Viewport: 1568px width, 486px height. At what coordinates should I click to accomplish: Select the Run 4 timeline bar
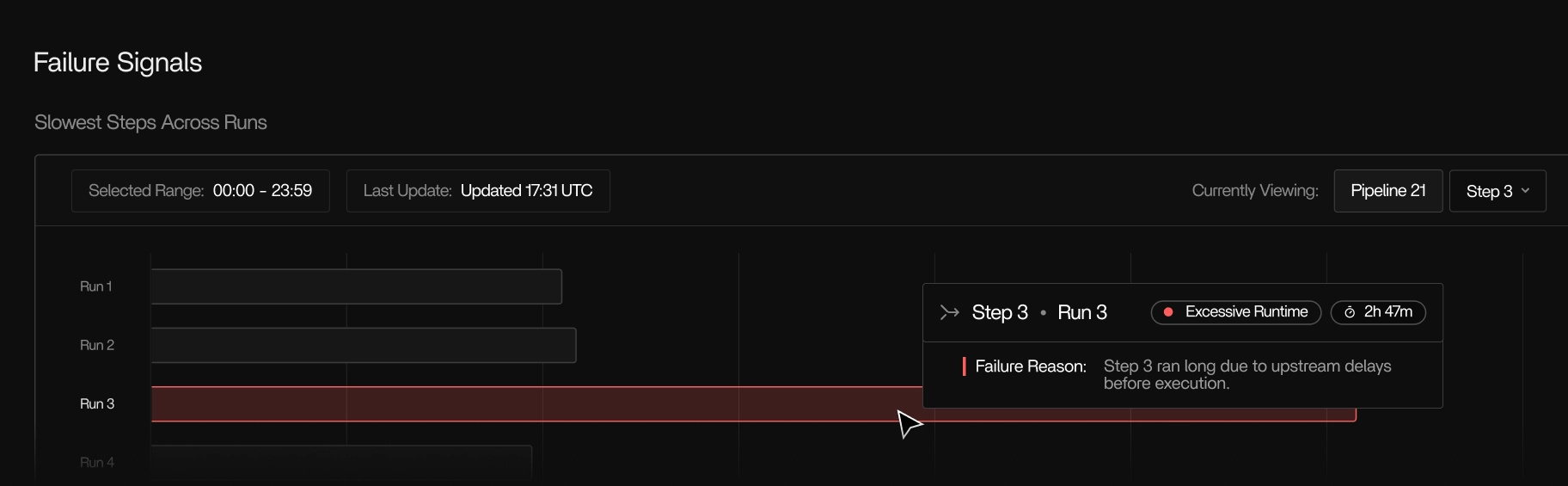[x=341, y=462]
